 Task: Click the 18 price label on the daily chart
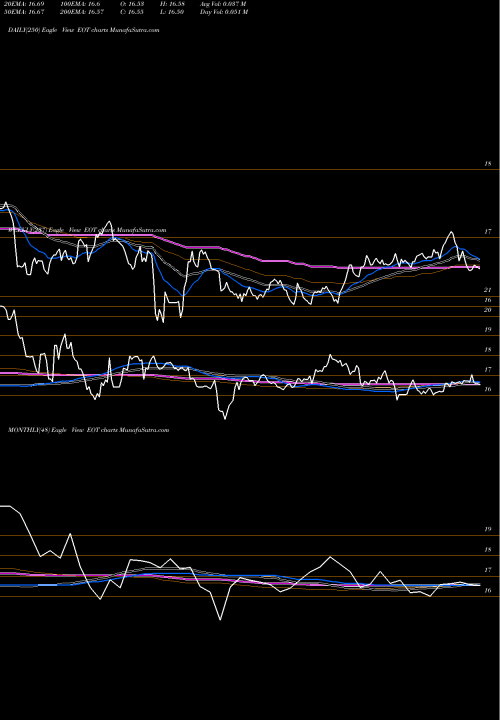point(488,163)
